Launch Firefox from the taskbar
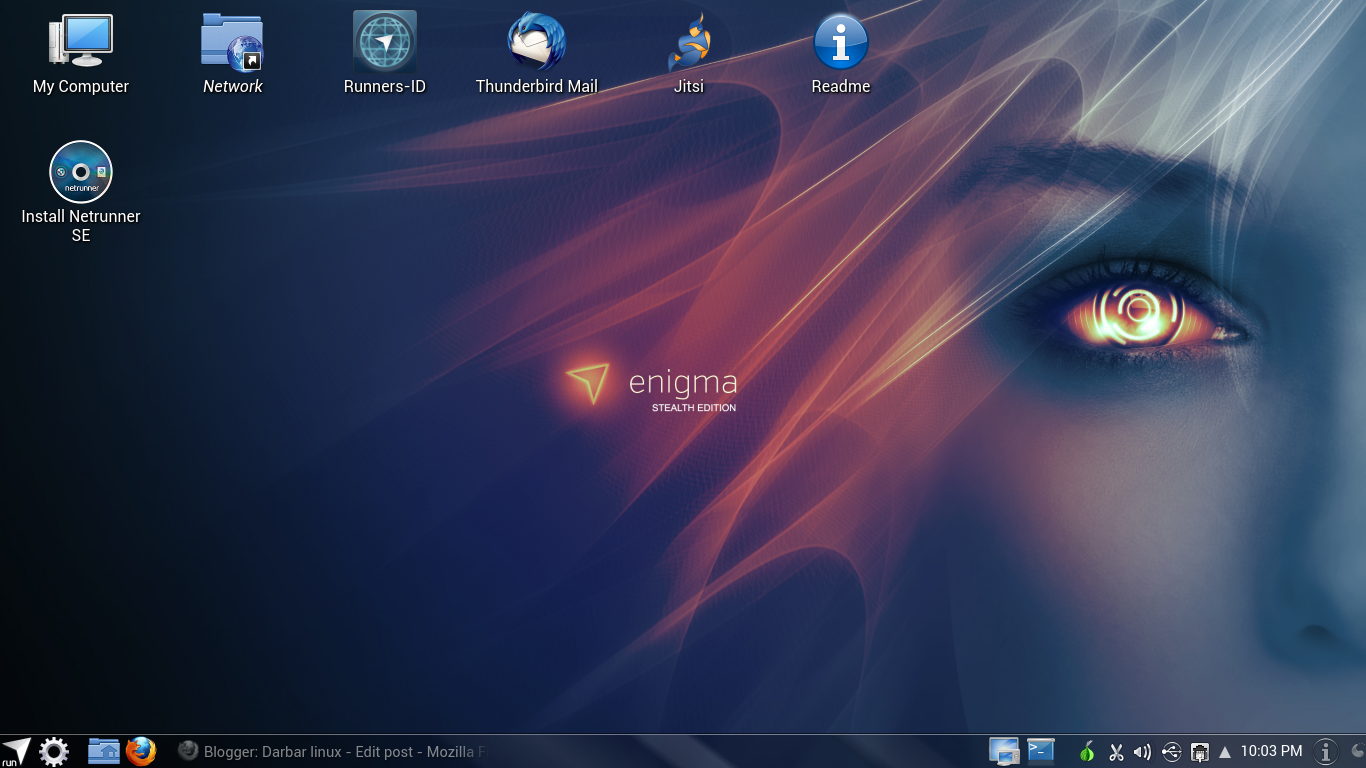Image resolution: width=1366 pixels, height=768 pixels. click(142, 751)
